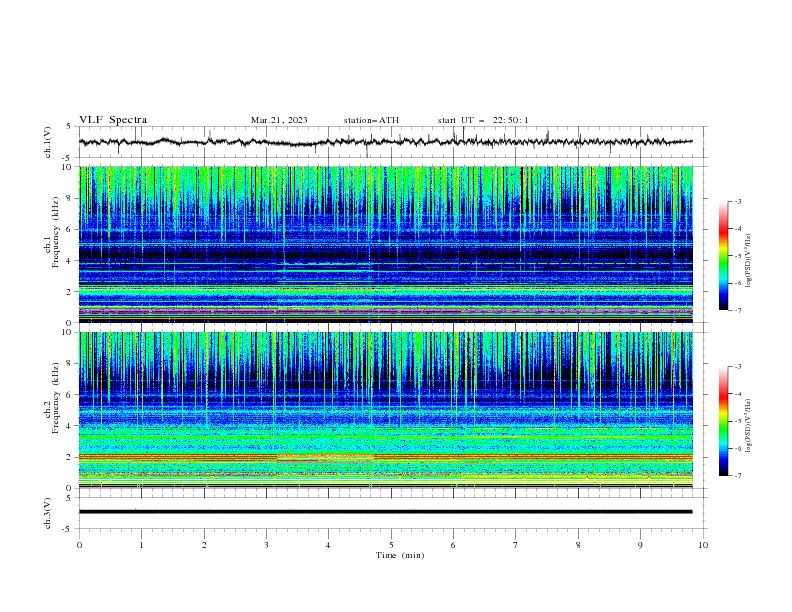Click the time axis "6" tick label
The image size is (792, 612).
coord(453,545)
